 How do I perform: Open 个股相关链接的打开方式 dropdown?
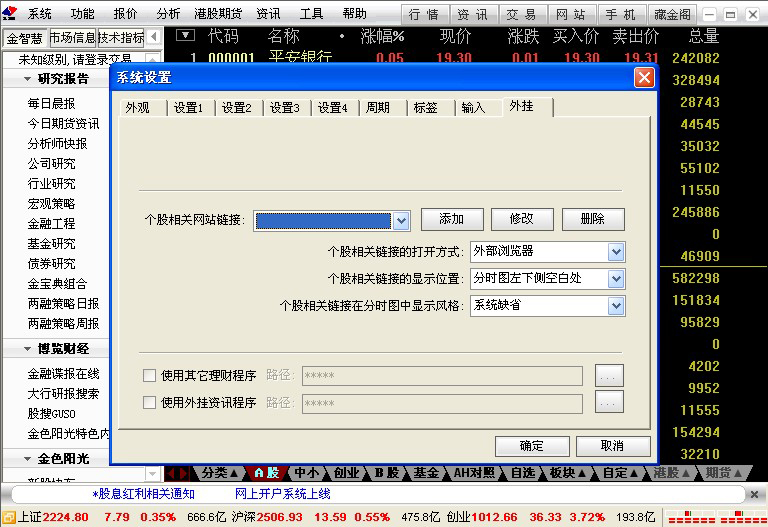coord(616,252)
